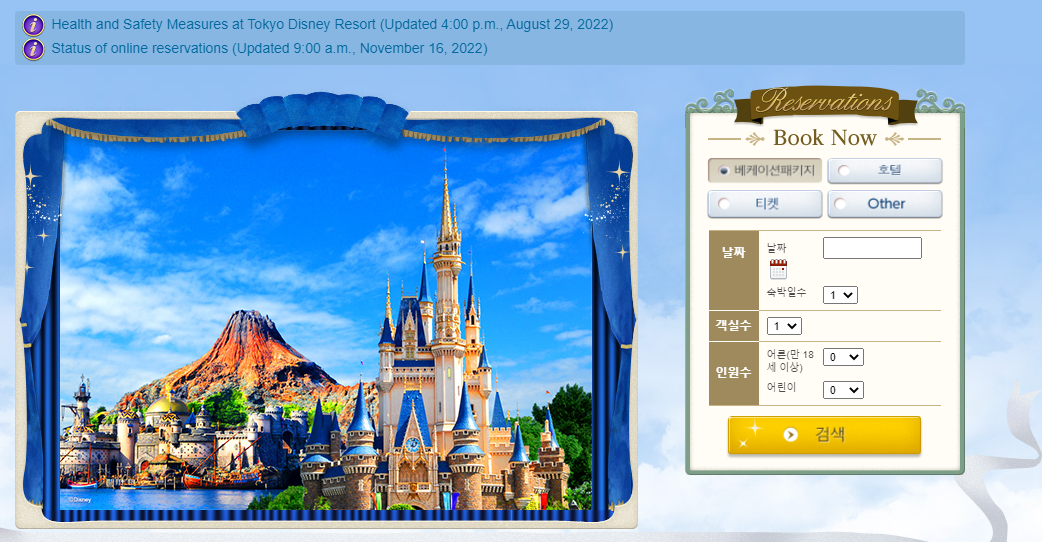Select the 베케이션패키지 radio option
The image size is (1042, 542).
(x=765, y=171)
